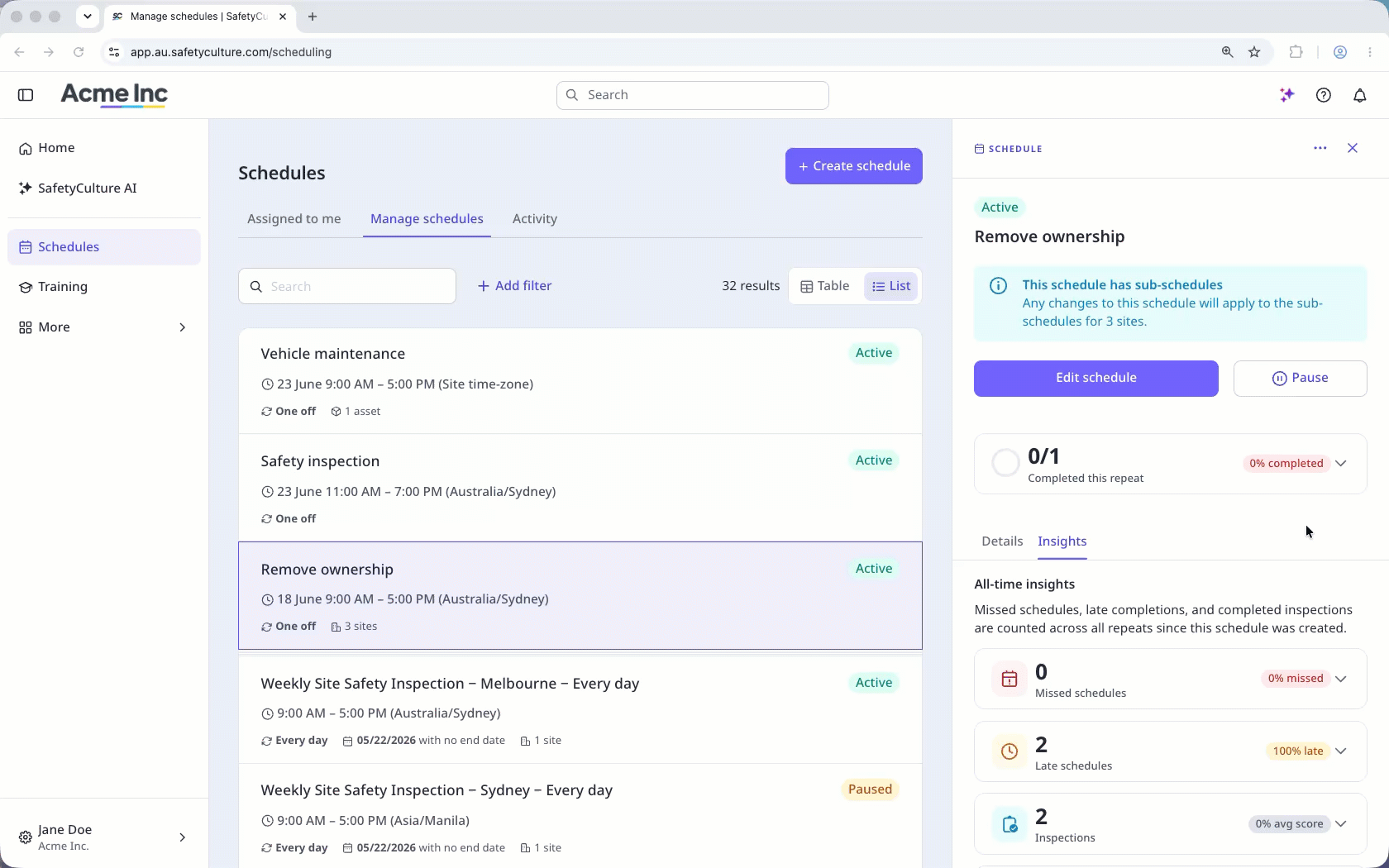
Task: Click the Create schedule button
Action: tap(854, 166)
